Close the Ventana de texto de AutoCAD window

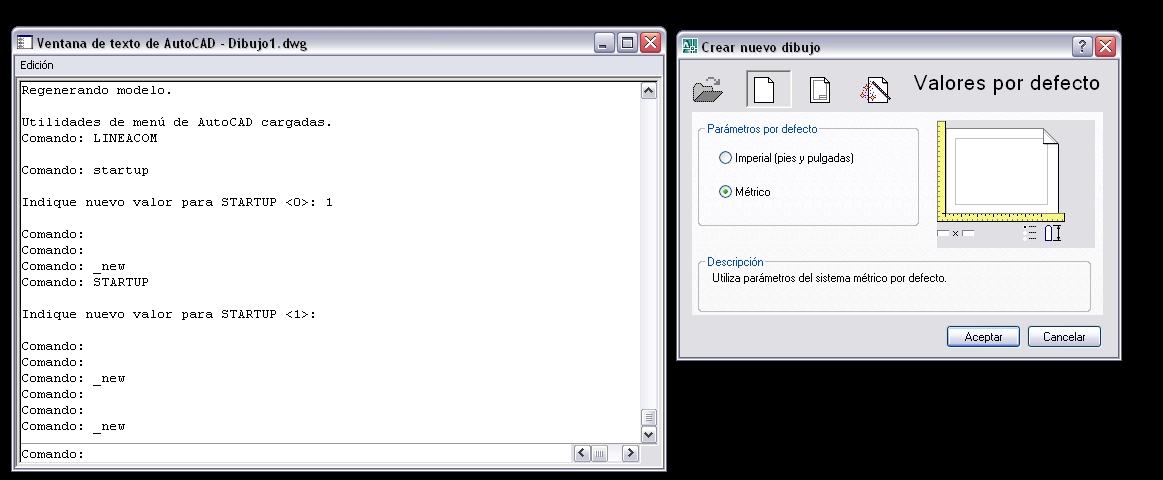click(650, 43)
